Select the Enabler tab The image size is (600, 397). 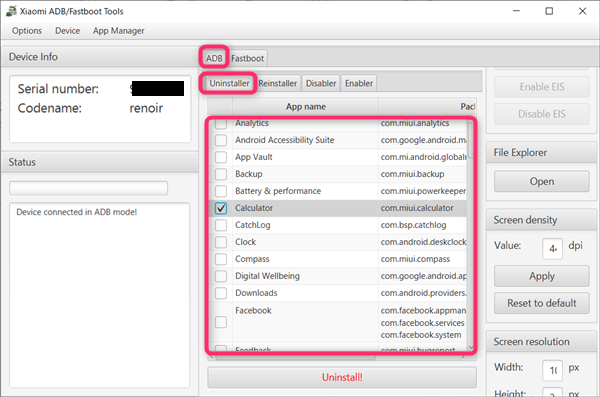pos(359,83)
